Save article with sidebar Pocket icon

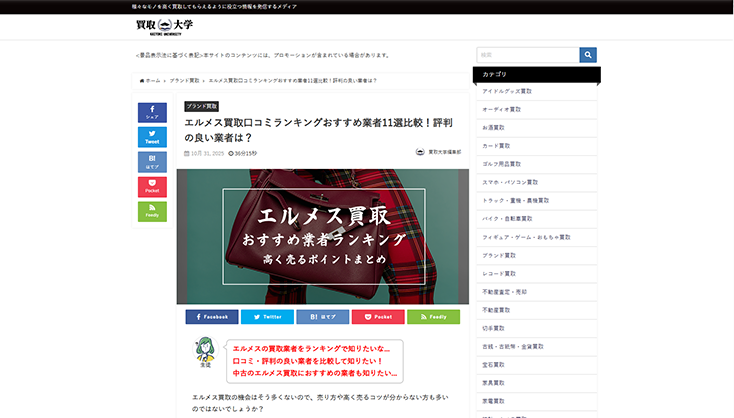tap(152, 187)
